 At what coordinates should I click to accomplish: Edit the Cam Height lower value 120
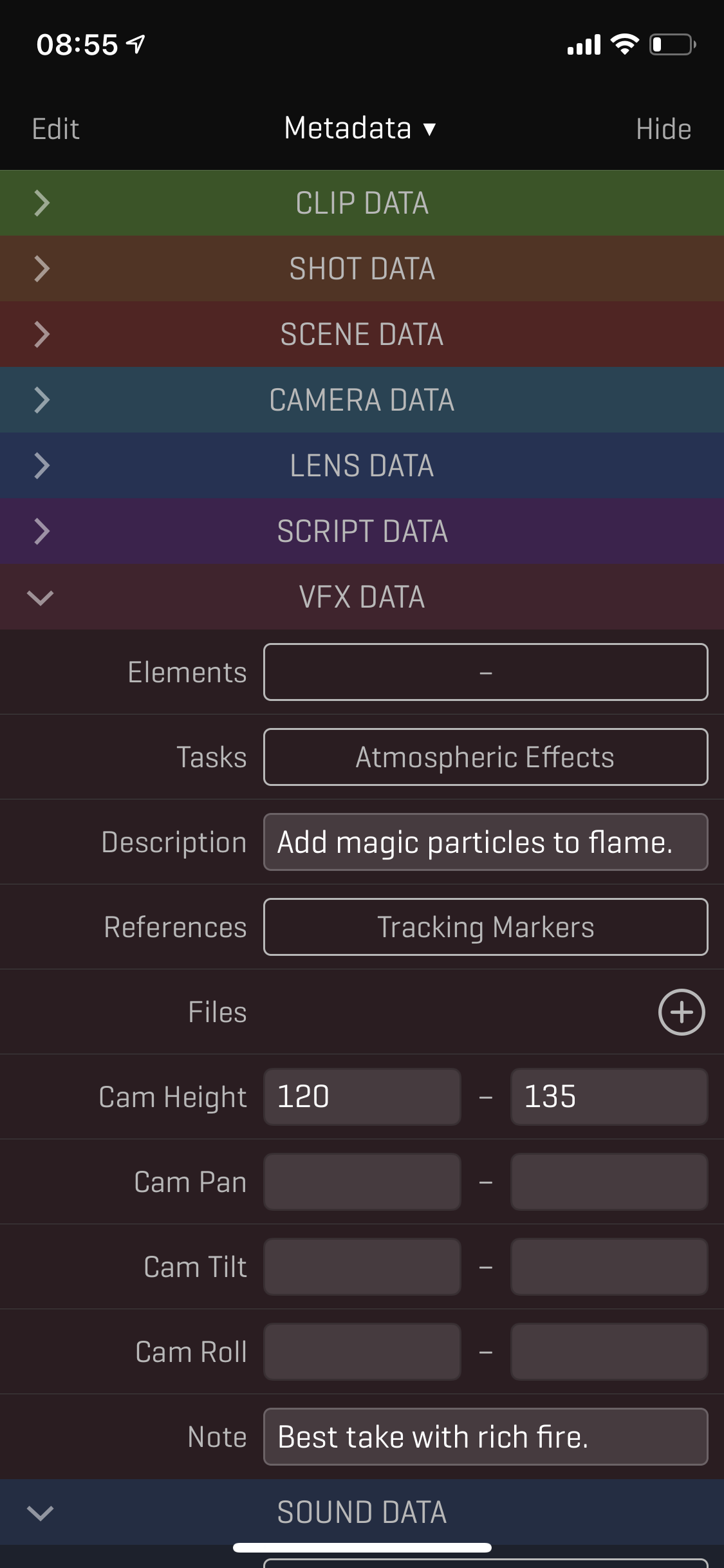pos(362,1097)
